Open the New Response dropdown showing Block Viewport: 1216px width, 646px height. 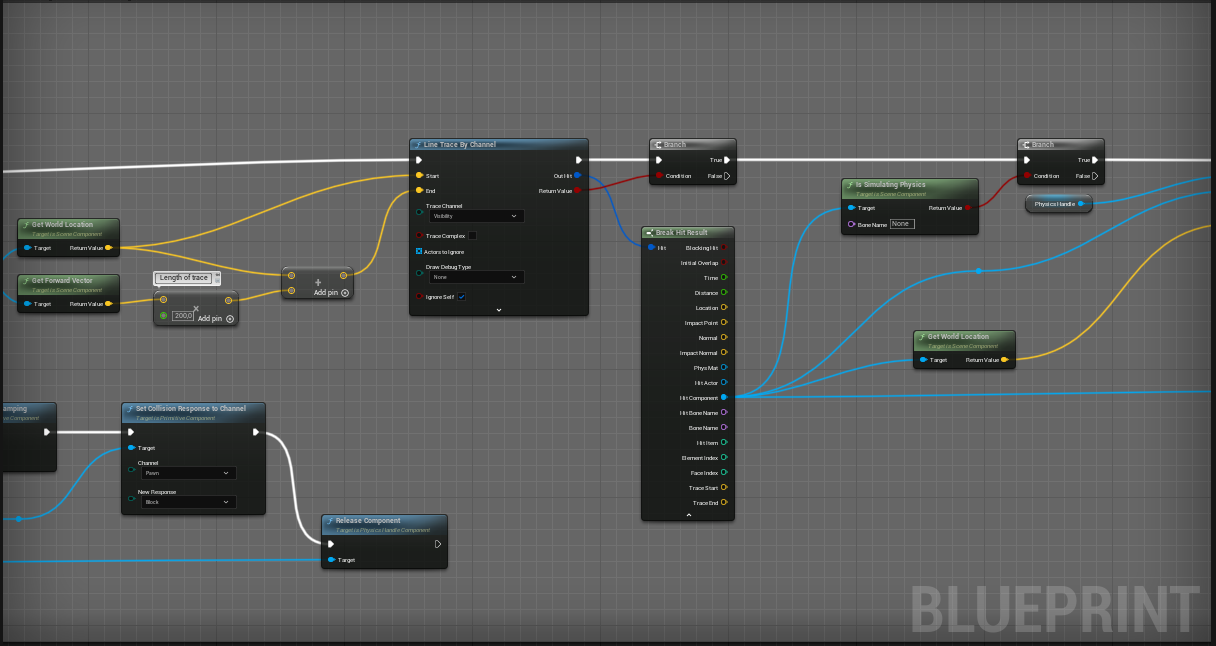(188, 502)
